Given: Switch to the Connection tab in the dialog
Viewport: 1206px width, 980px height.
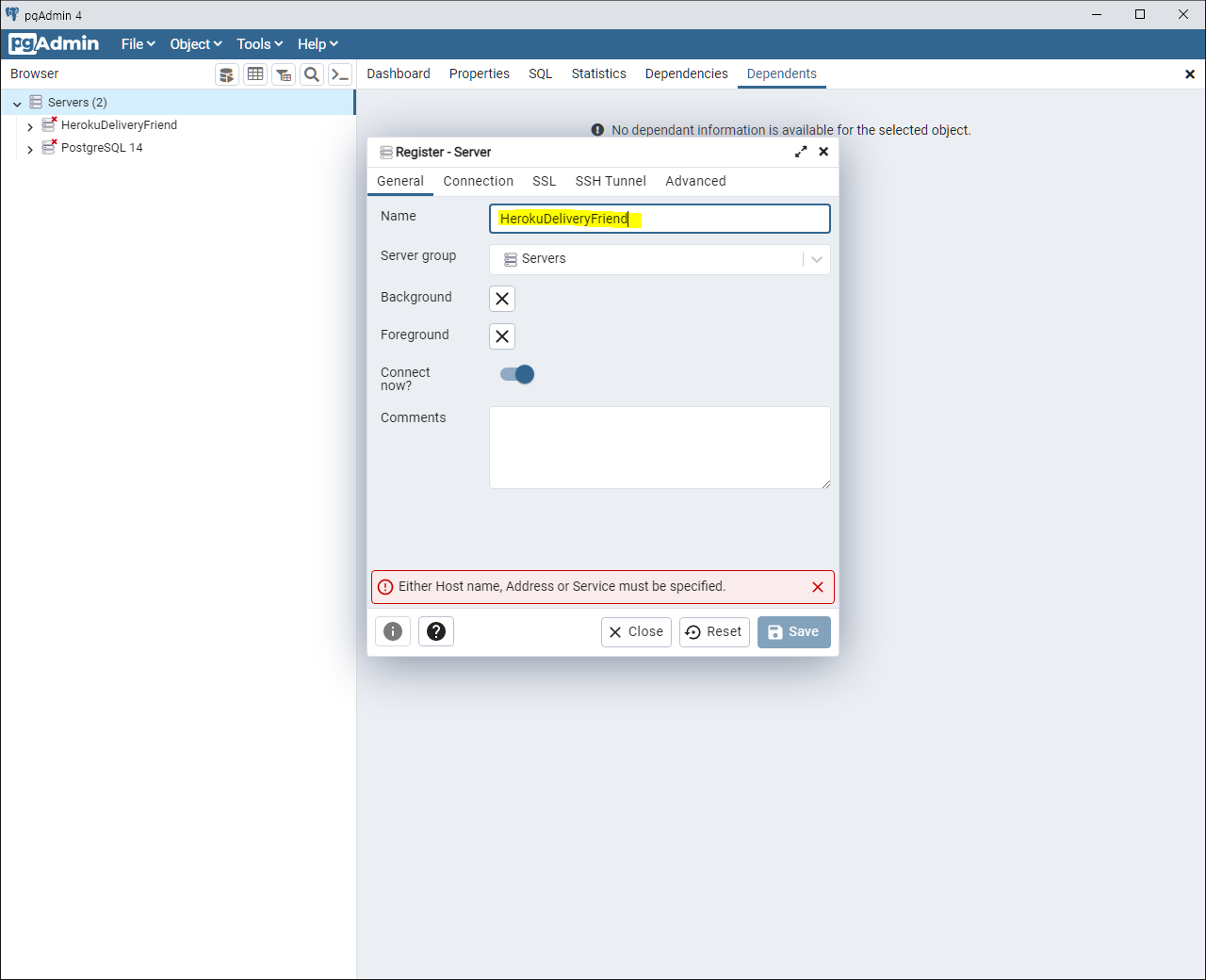Looking at the screenshot, I should click(479, 181).
